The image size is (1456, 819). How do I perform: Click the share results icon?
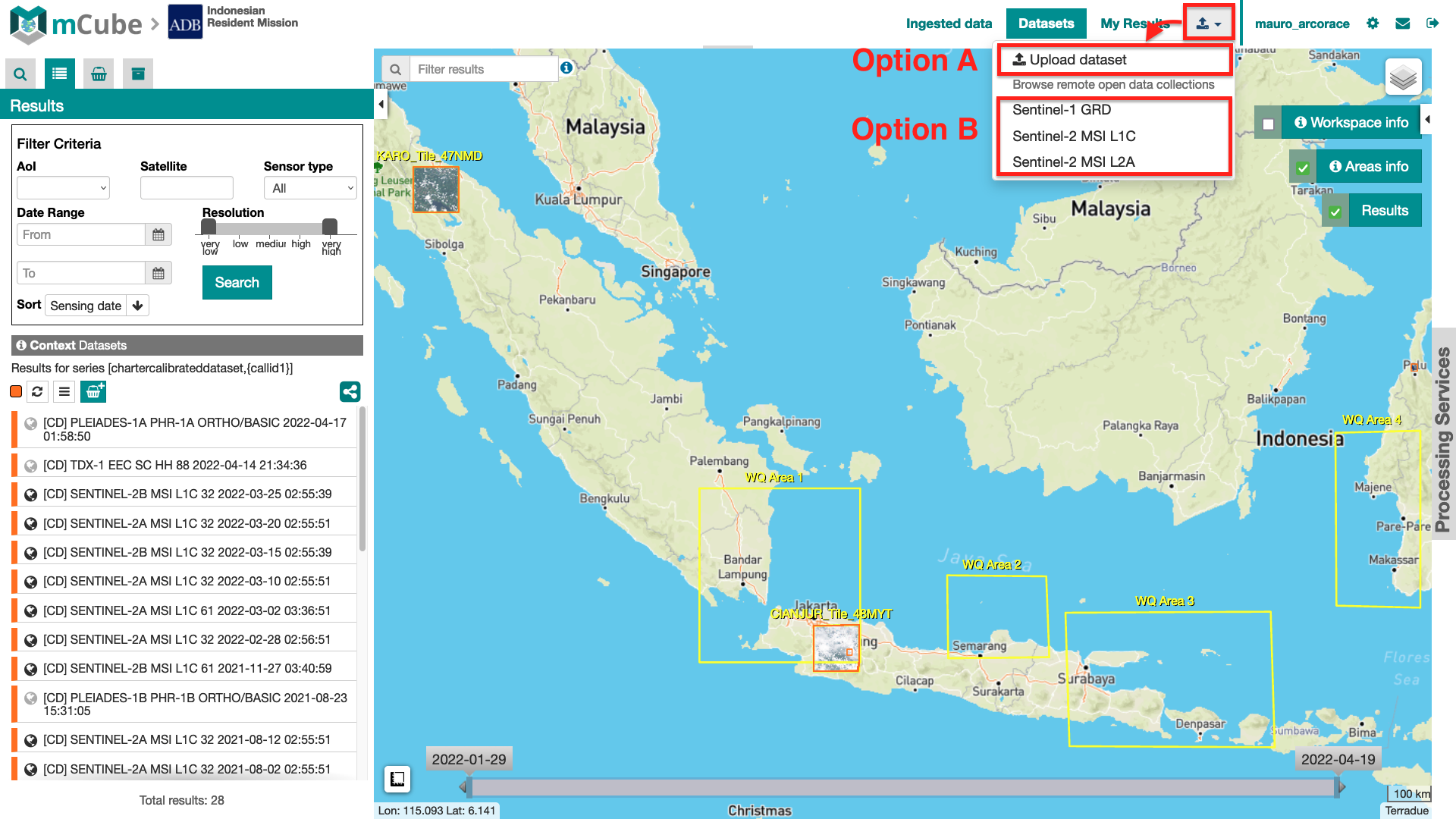(x=350, y=392)
